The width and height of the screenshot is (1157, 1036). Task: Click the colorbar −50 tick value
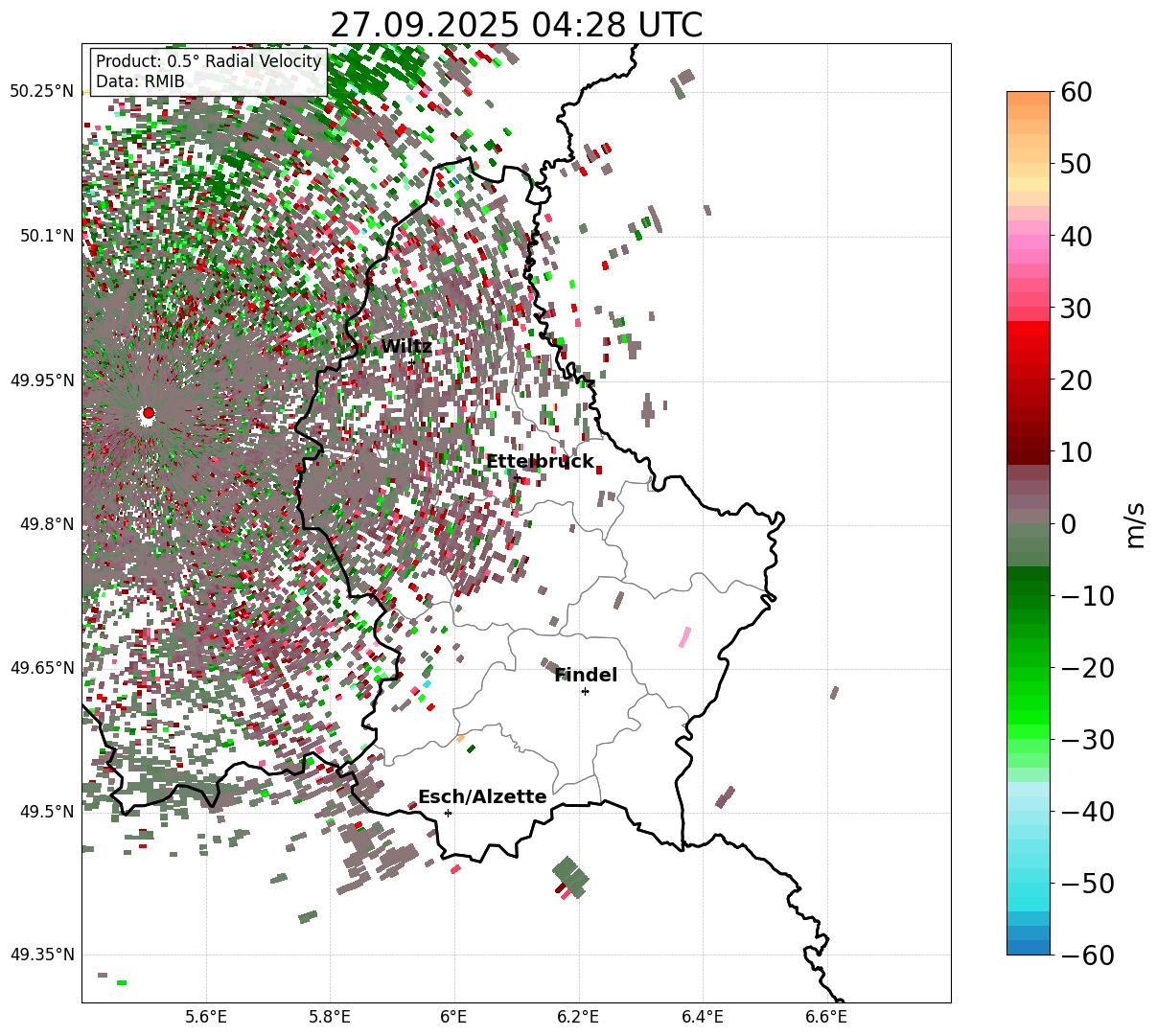[1086, 884]
